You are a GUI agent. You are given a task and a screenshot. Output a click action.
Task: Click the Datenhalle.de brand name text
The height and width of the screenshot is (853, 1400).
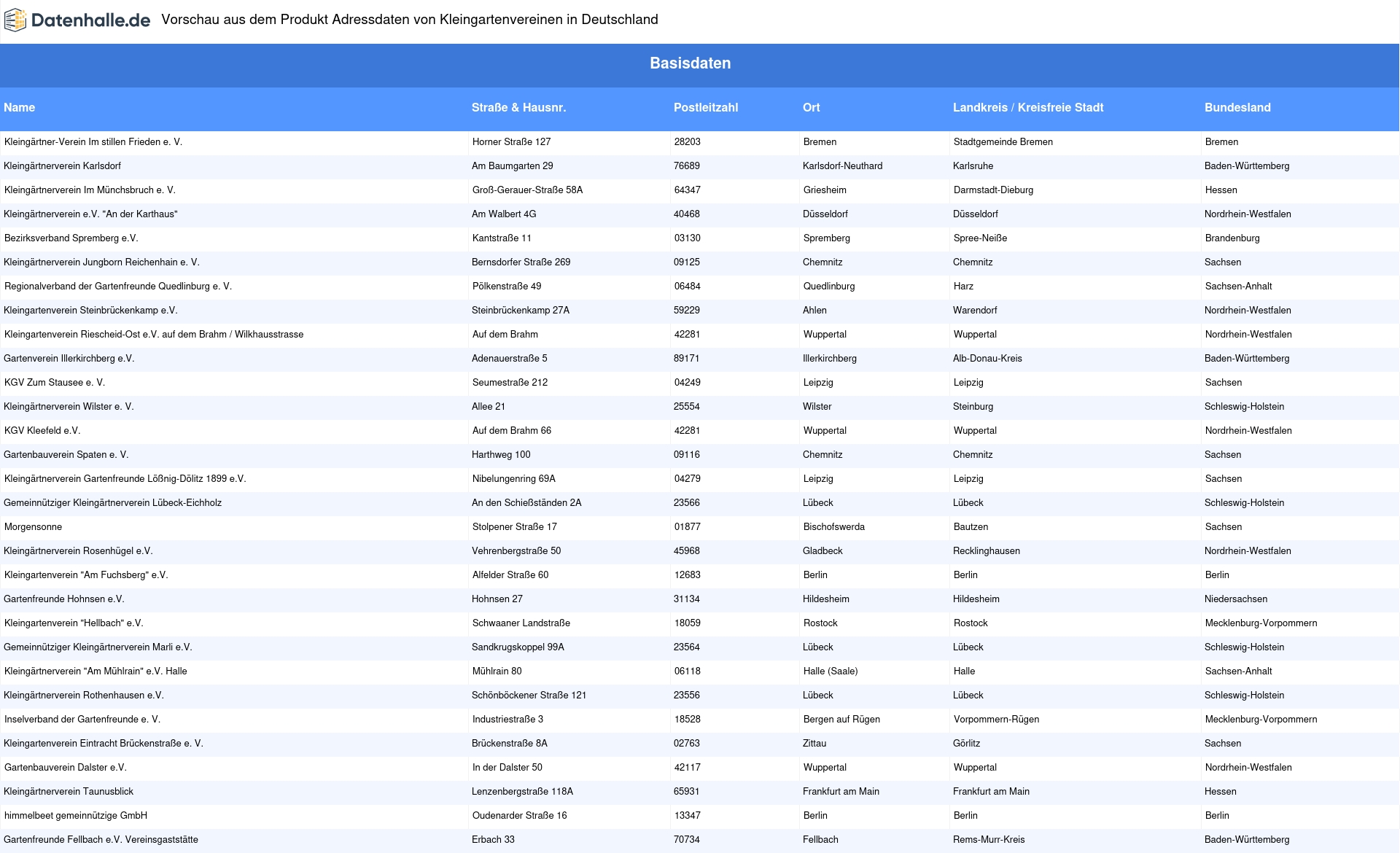pos(91,20)
